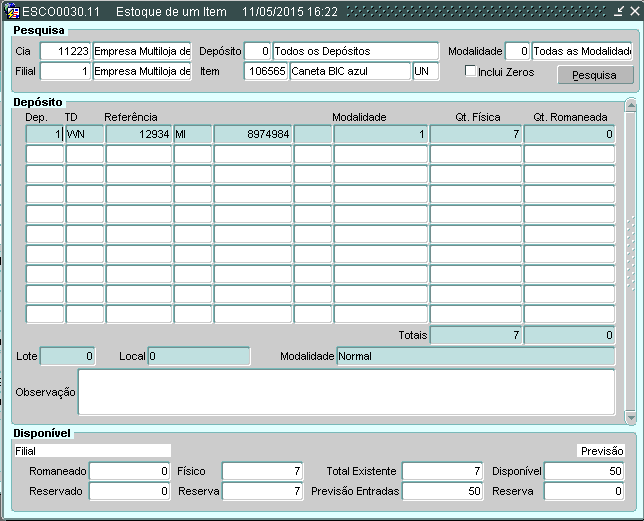Screen dimensions: 644x521
Task: Click the Pesquisa search button
Action: coord(595,75)
